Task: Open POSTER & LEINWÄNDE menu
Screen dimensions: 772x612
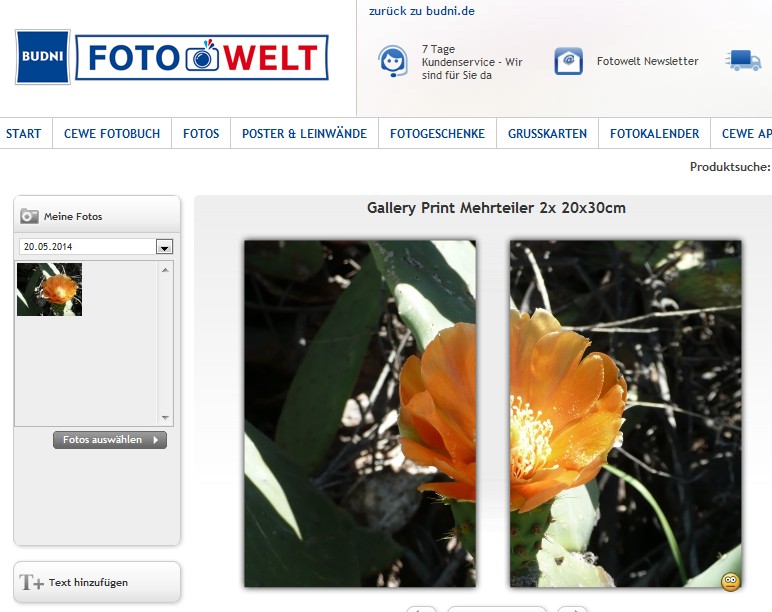Action: pyautogui.click(x=304, y=133)
